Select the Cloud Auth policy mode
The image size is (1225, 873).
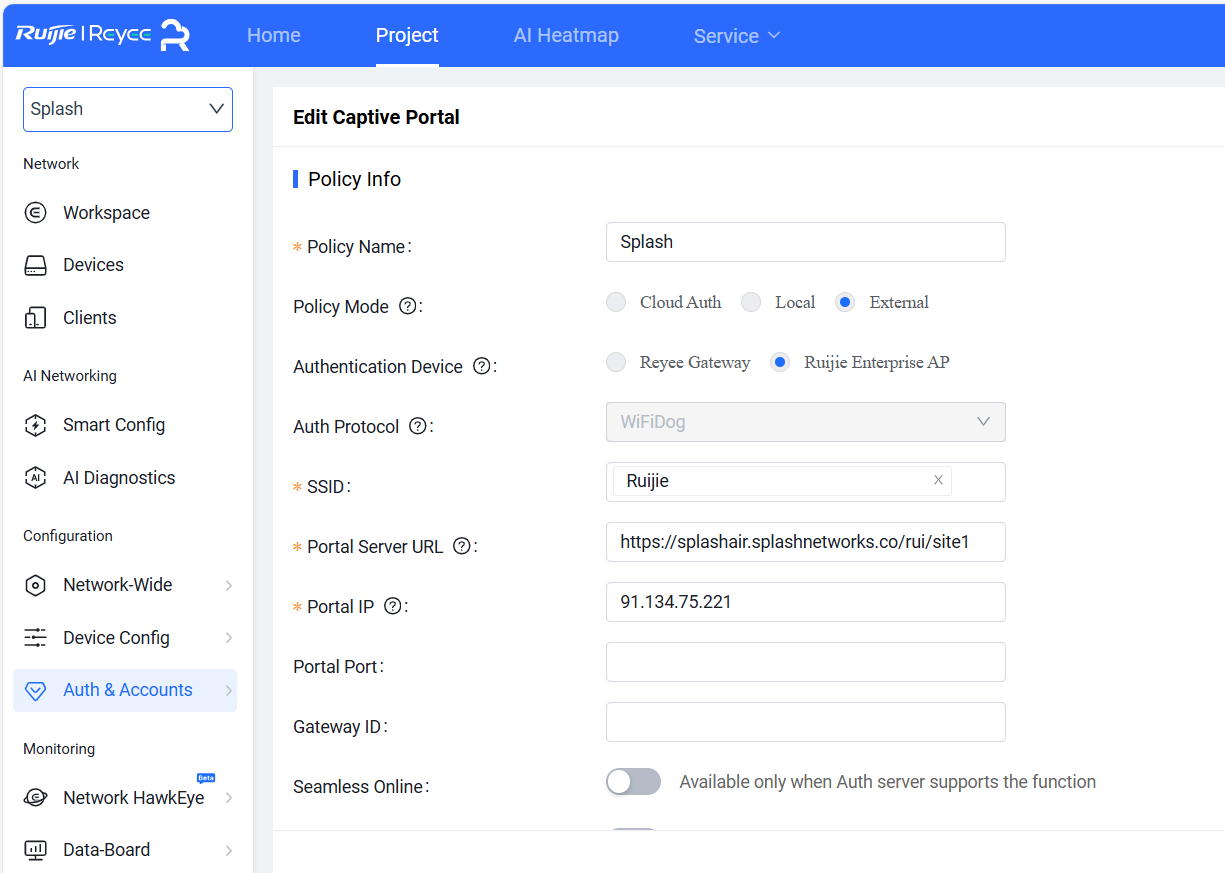[x=616, y=302]
